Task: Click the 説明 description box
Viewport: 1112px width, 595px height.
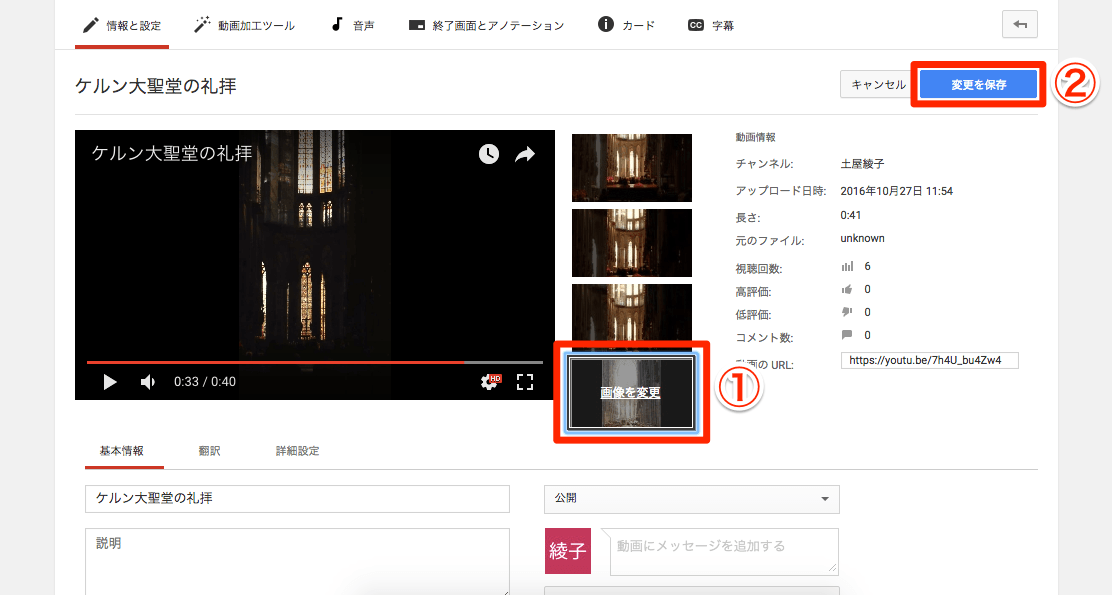Action: [297, 561]
